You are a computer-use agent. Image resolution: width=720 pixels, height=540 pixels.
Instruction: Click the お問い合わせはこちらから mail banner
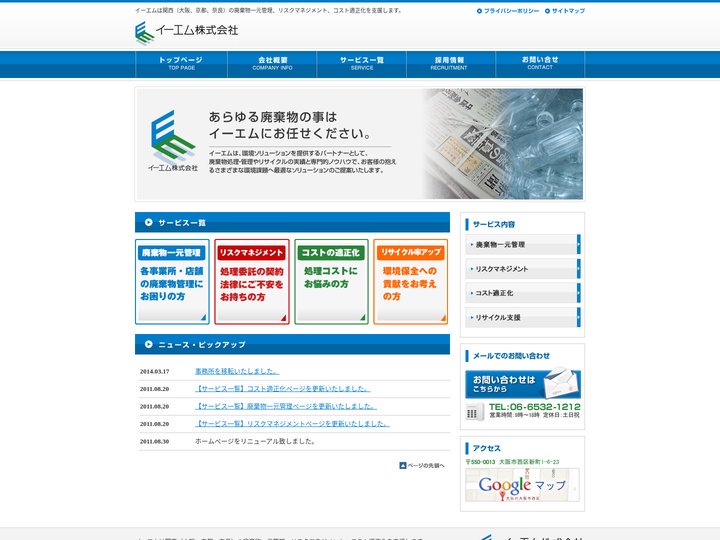tap(523, 384)
